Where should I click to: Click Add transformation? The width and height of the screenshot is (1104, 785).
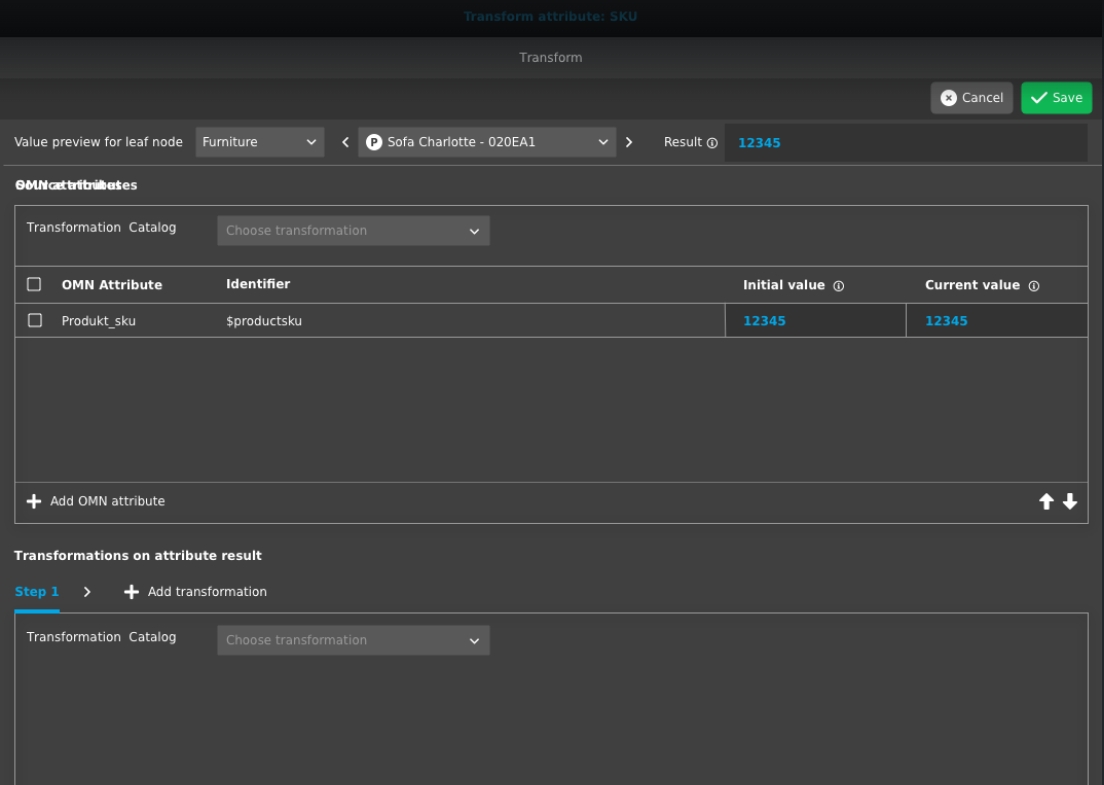196,592
